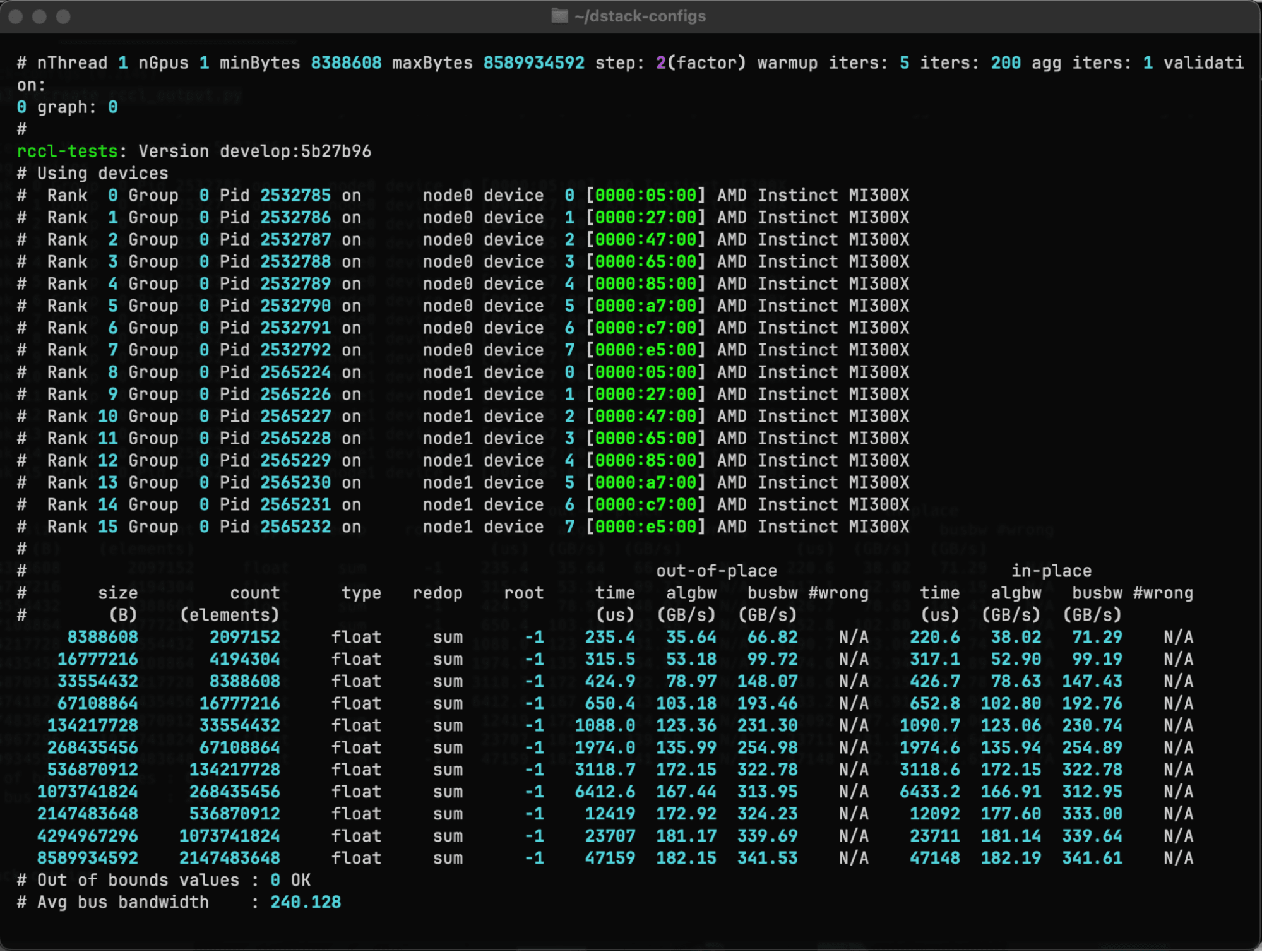Image resolution: width=1262 pixels, height=952 pixels.
Task: Click Pid 2565227 on Rank 10 row
Action: pyautogui.click(x=295, y=417)
